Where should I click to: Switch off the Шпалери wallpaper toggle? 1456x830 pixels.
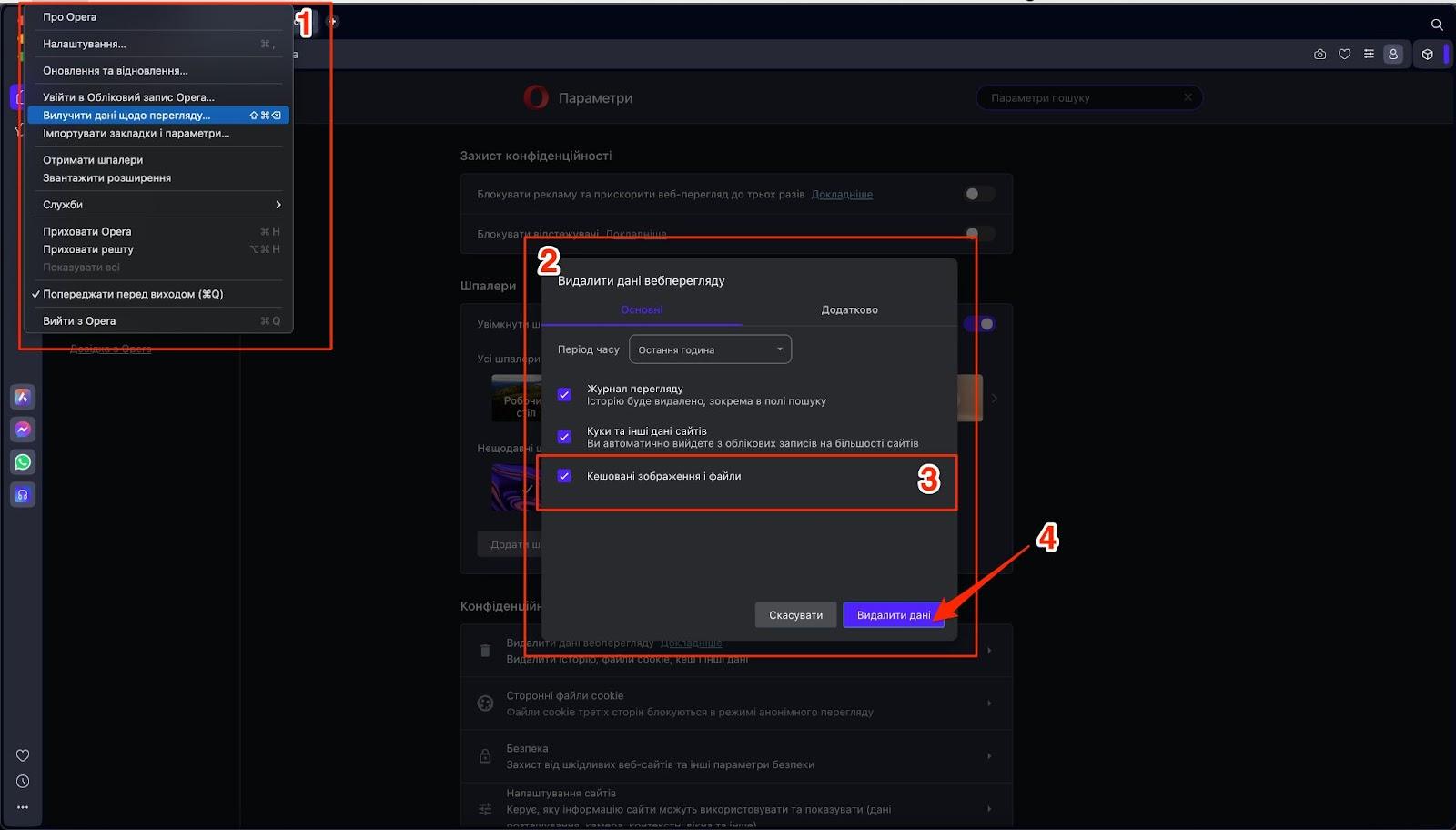[x=981, y=324]
